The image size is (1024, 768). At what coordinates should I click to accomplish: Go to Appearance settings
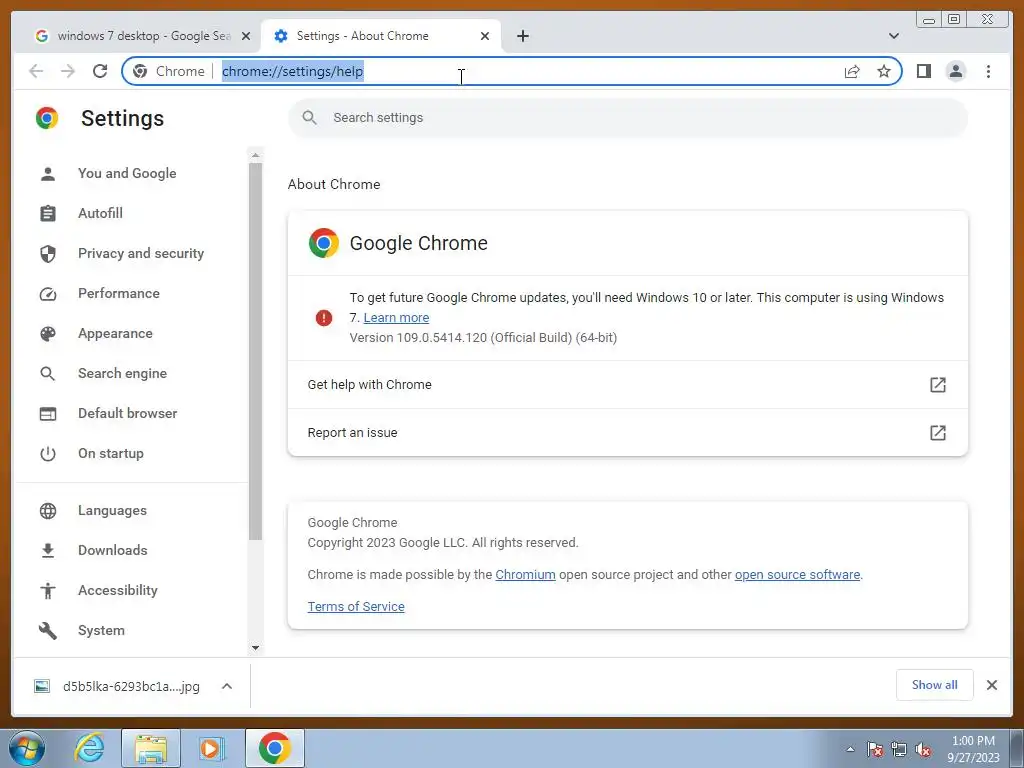[x=115, y=334]
